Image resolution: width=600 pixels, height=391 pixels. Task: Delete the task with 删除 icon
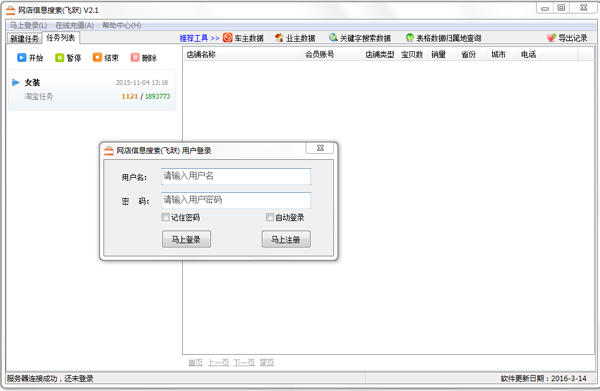(x=135, y=57)
